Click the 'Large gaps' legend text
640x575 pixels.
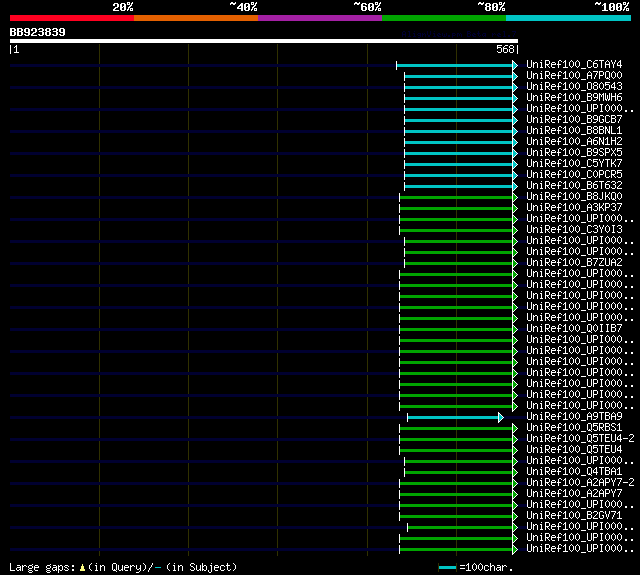point(42,568)
